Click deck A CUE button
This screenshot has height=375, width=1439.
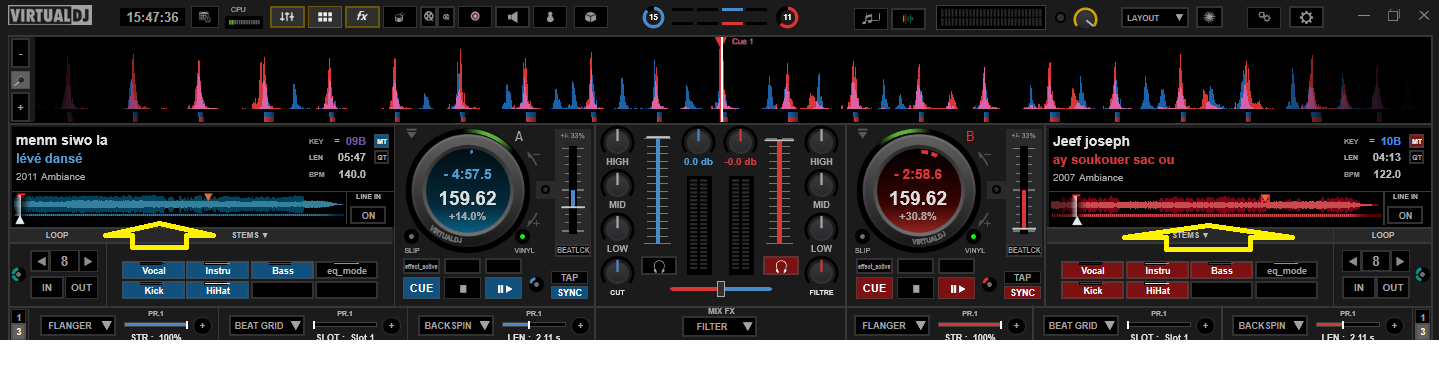point(421,289)
